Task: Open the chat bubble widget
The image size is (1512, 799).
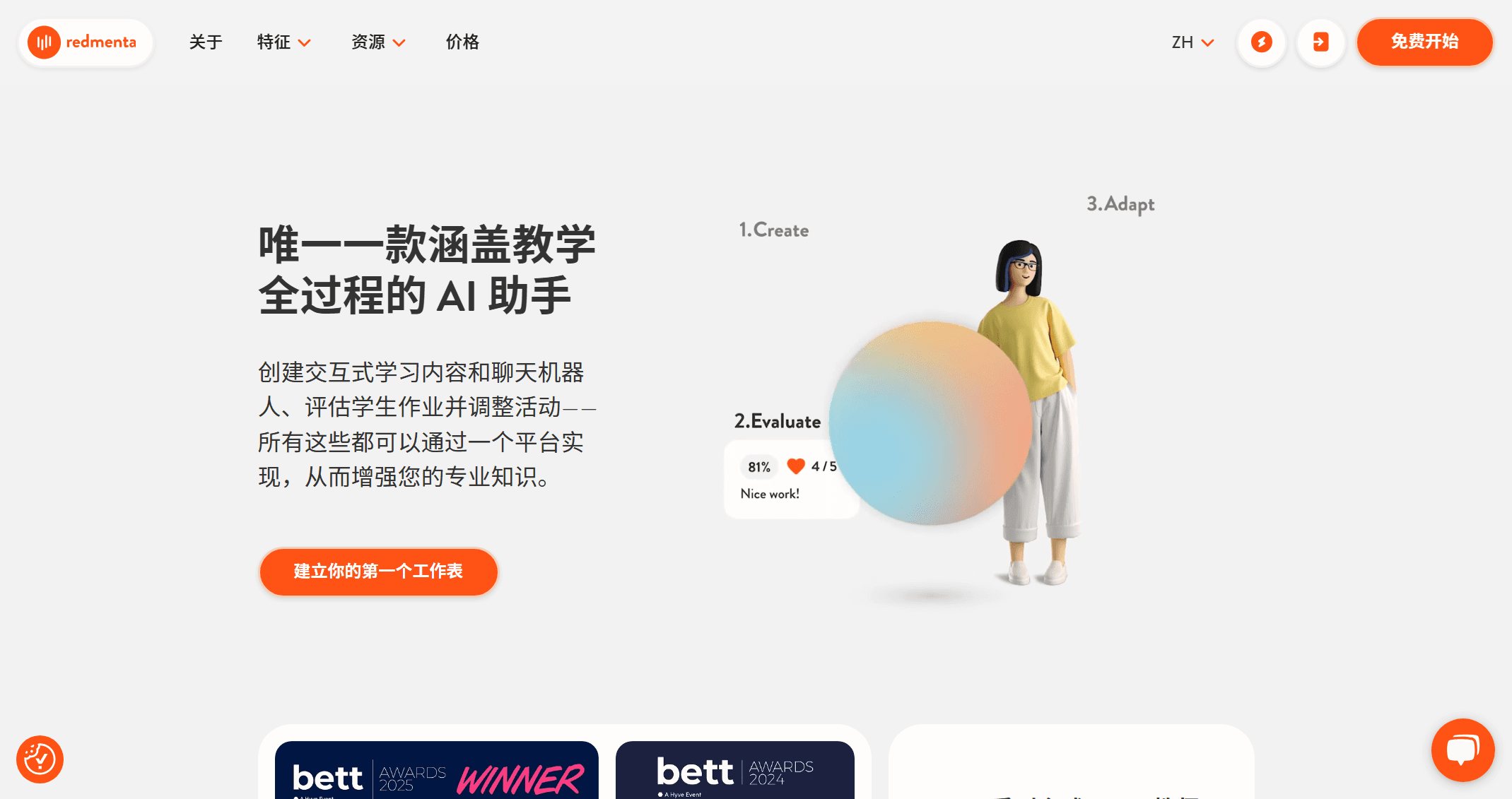Action: pyautogui.click(x=1463, y=750)
